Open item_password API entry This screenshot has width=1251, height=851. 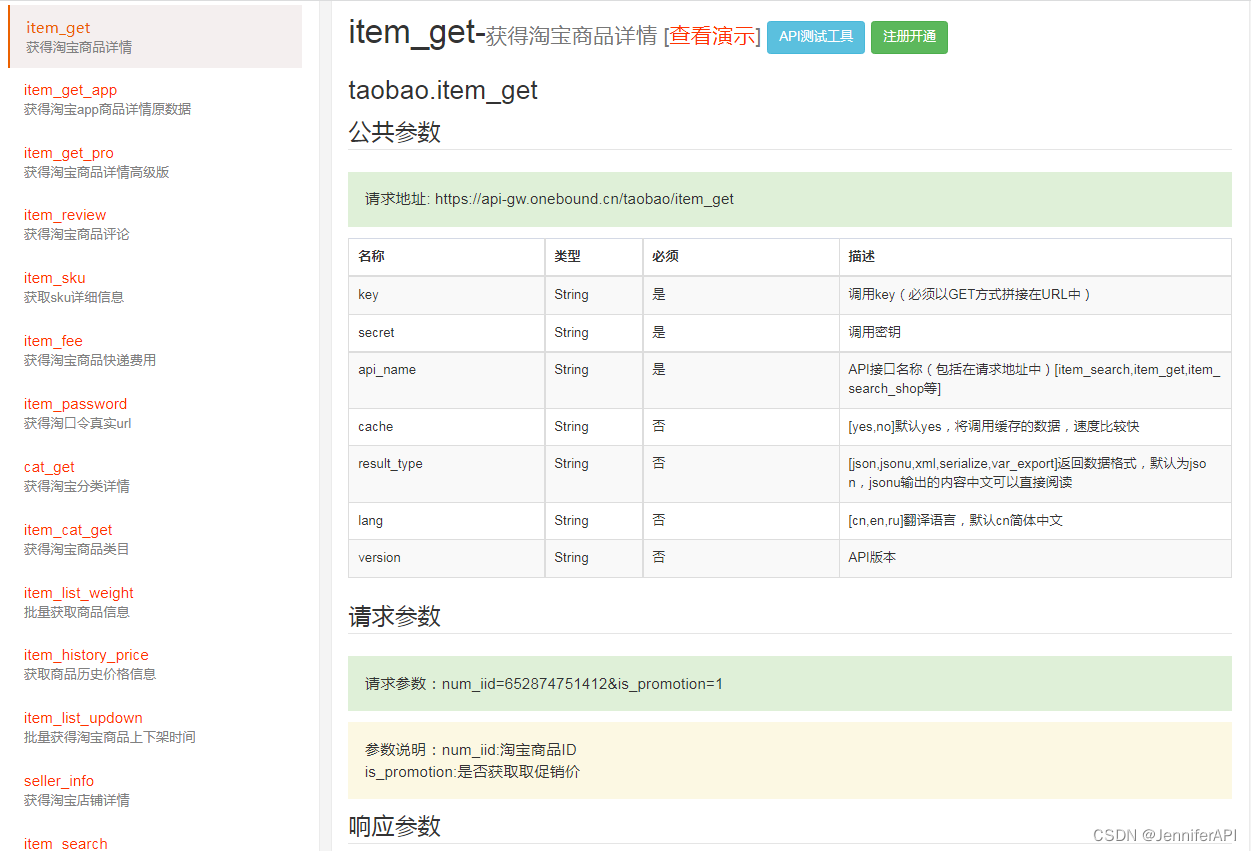click(x=75, y=404)
